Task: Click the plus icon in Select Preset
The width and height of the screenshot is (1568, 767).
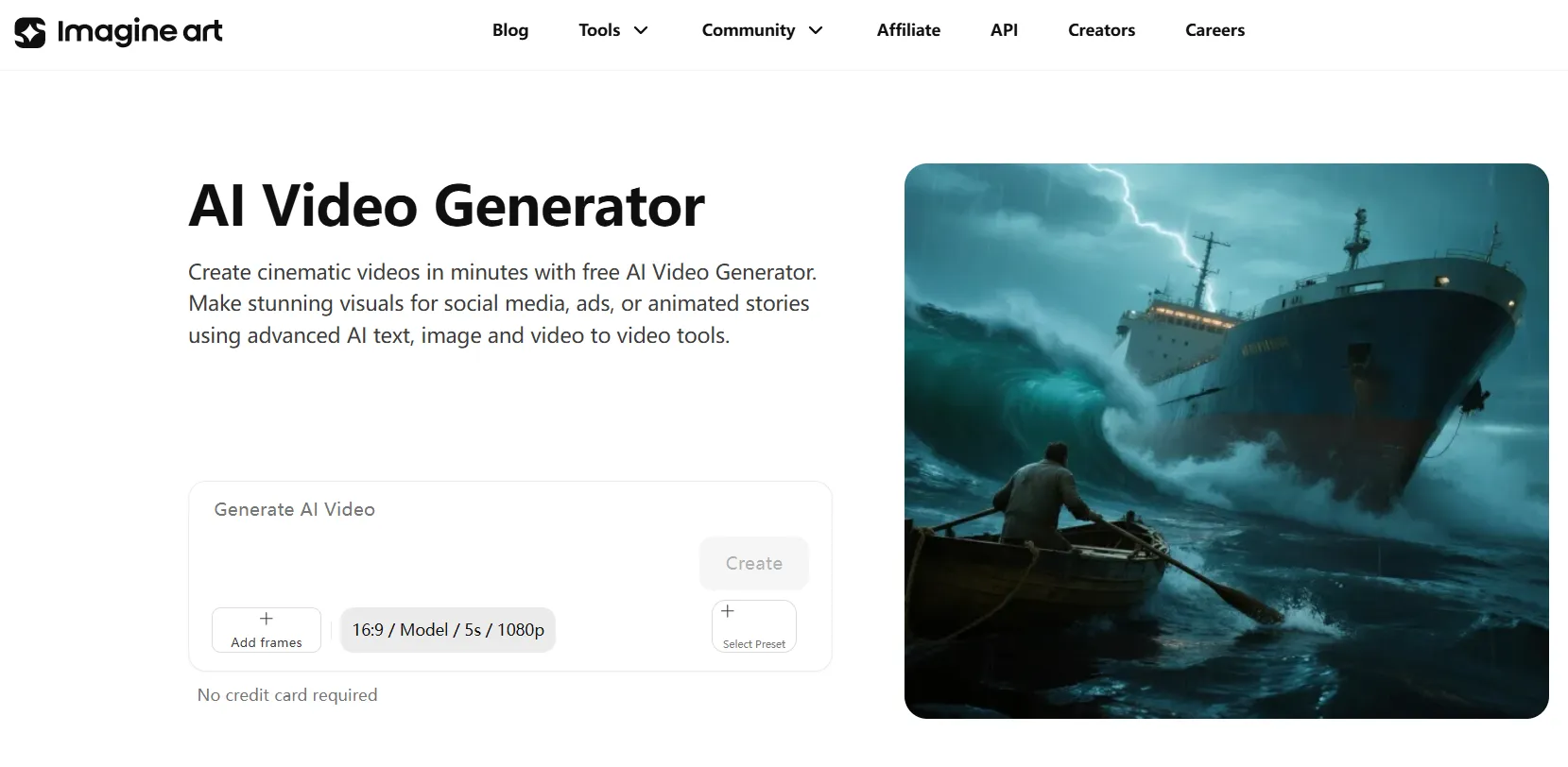Action: click(728, 611)
